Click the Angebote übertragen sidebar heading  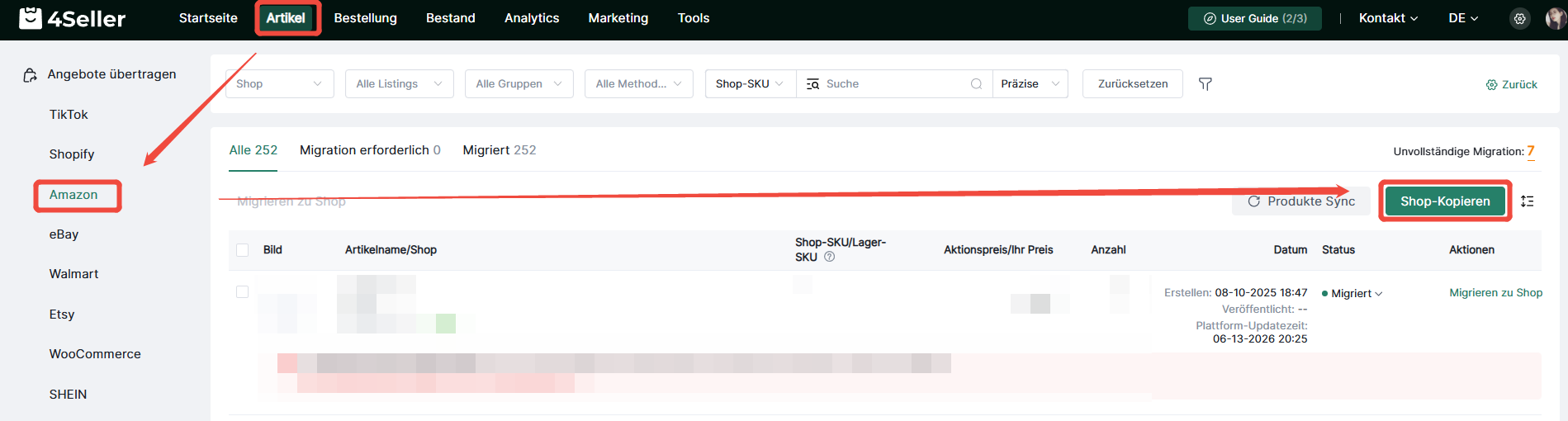[111, 74]
